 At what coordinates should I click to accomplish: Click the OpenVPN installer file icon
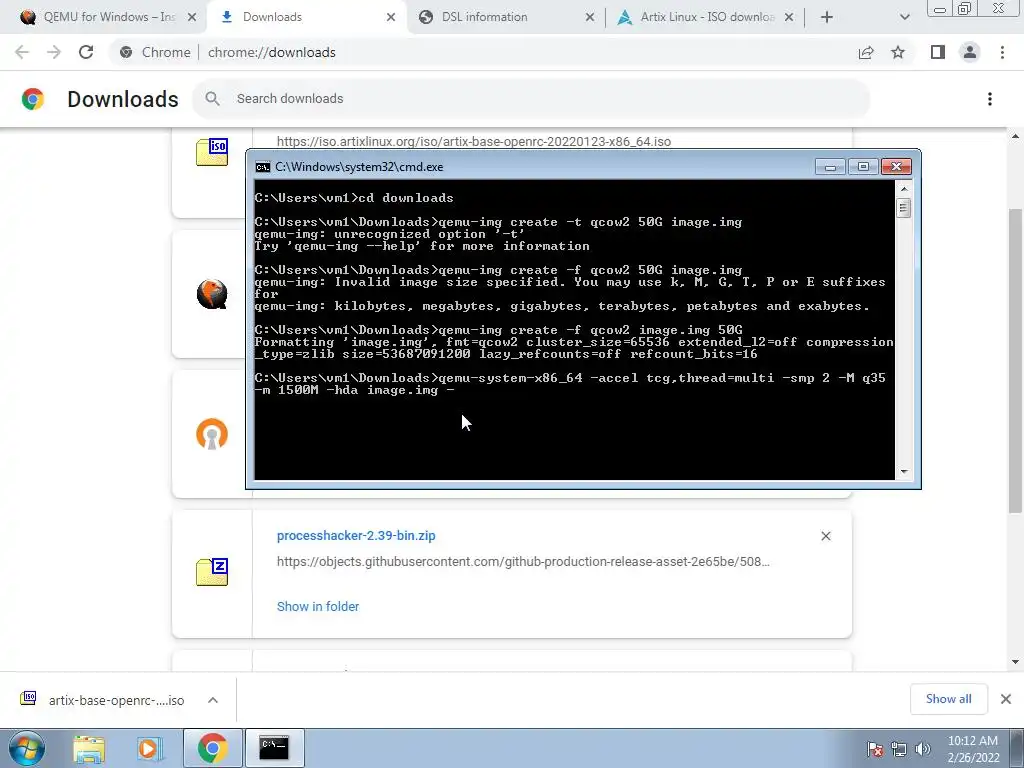[212, 434]
